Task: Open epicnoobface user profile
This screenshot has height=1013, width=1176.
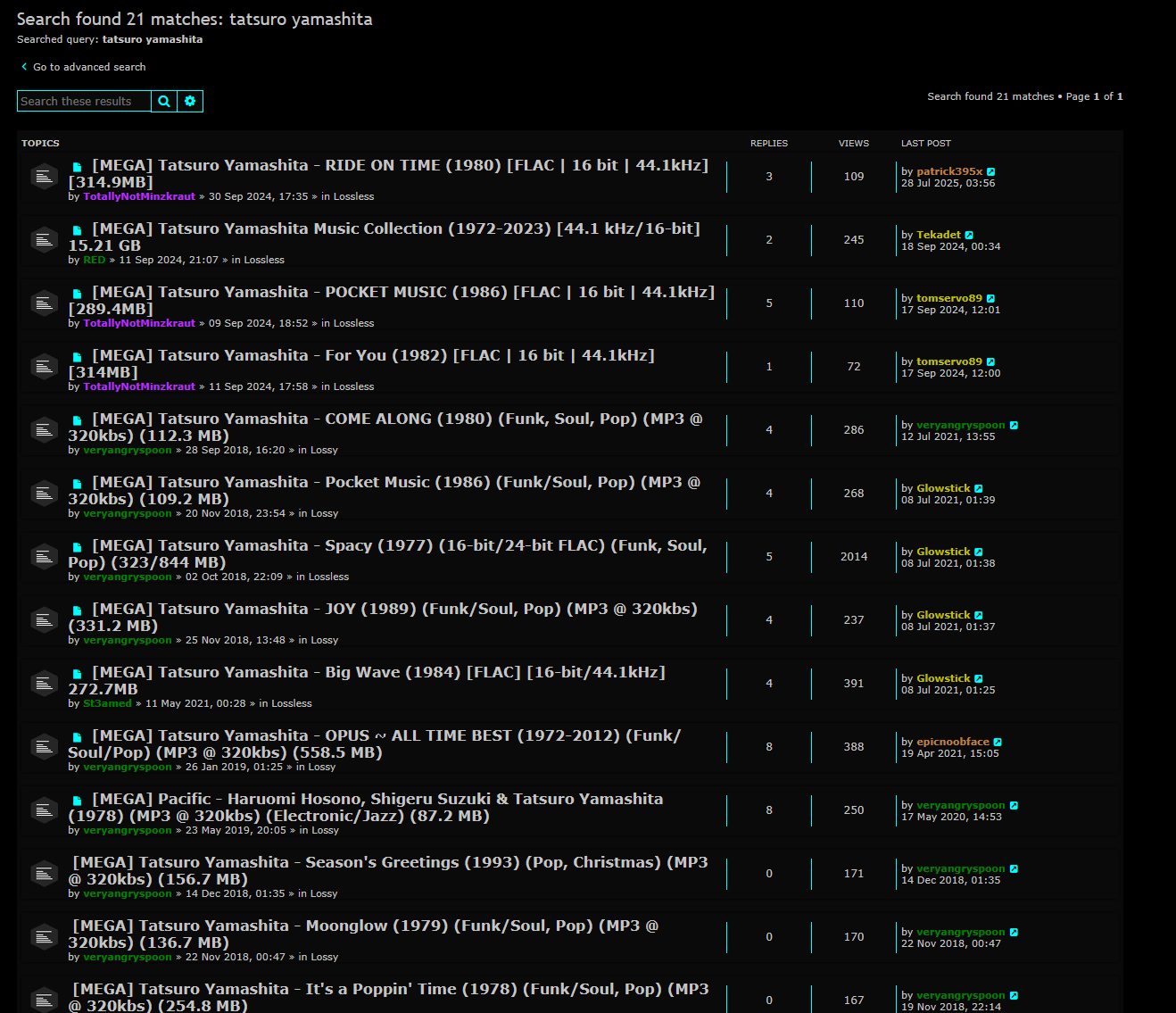Action: click(x=953, y=742)
